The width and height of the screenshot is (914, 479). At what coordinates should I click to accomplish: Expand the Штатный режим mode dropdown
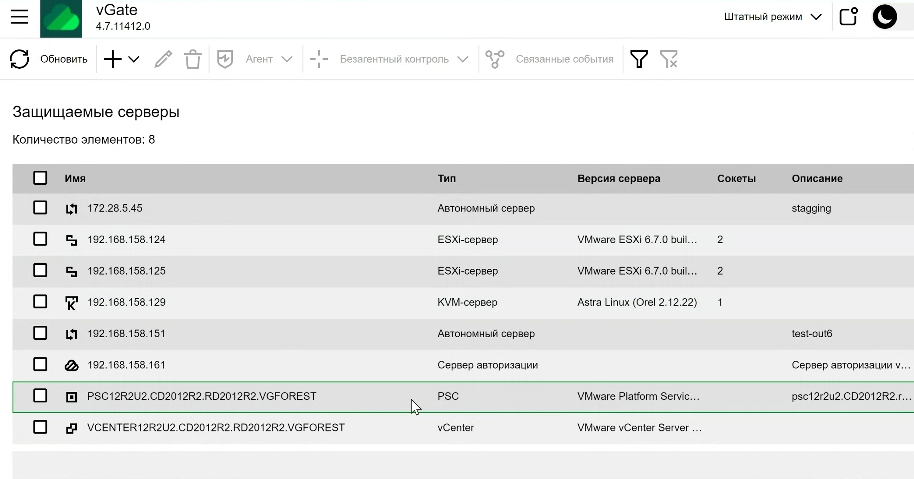(772, 17)
